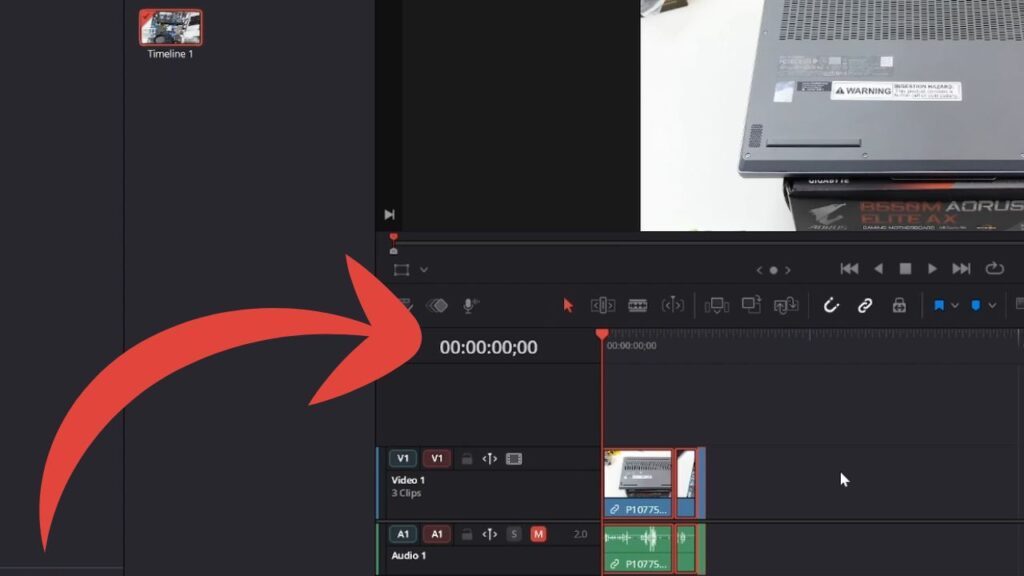Open the Timeline 1 thumbnail

tap(170, 28)
